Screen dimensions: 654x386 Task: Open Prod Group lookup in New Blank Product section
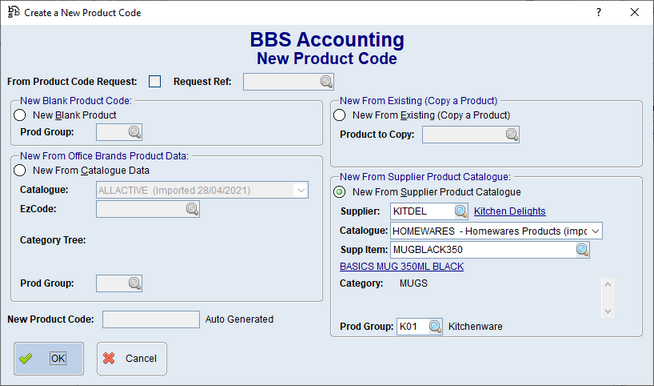pyautogui.click(x=134, y=132)
